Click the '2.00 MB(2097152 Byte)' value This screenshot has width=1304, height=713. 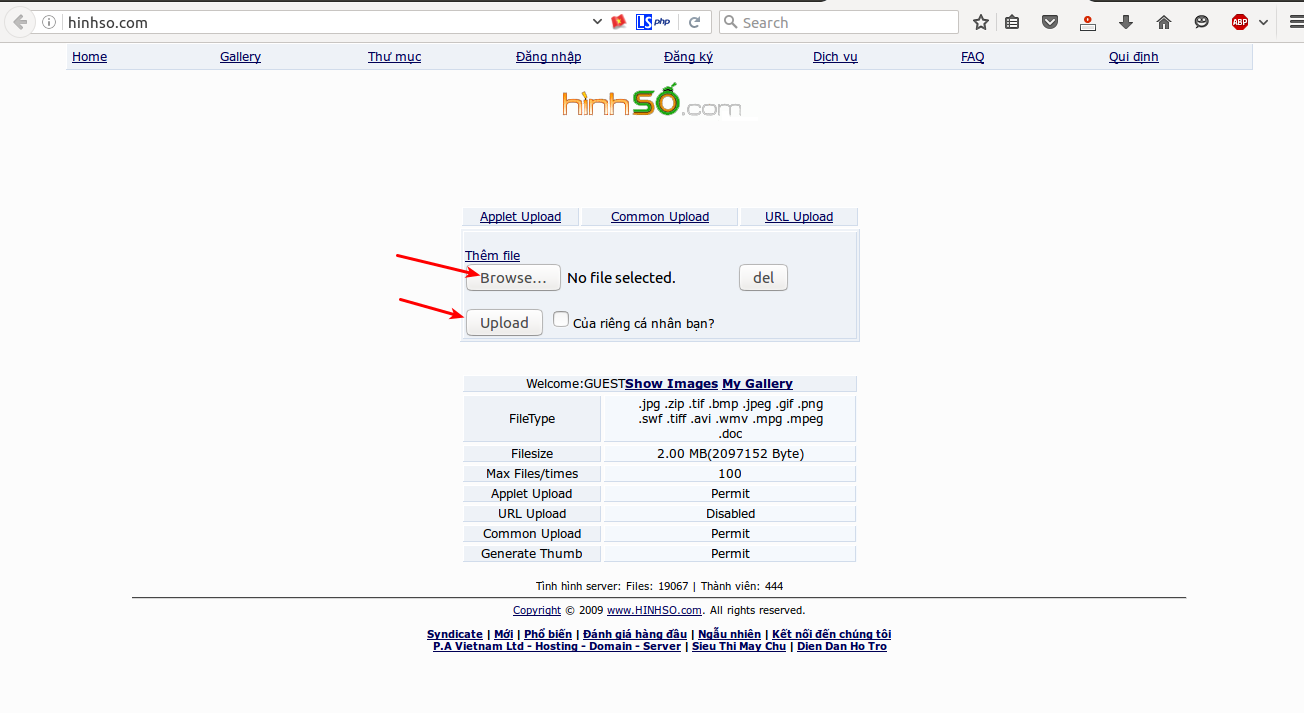(730, 454)
